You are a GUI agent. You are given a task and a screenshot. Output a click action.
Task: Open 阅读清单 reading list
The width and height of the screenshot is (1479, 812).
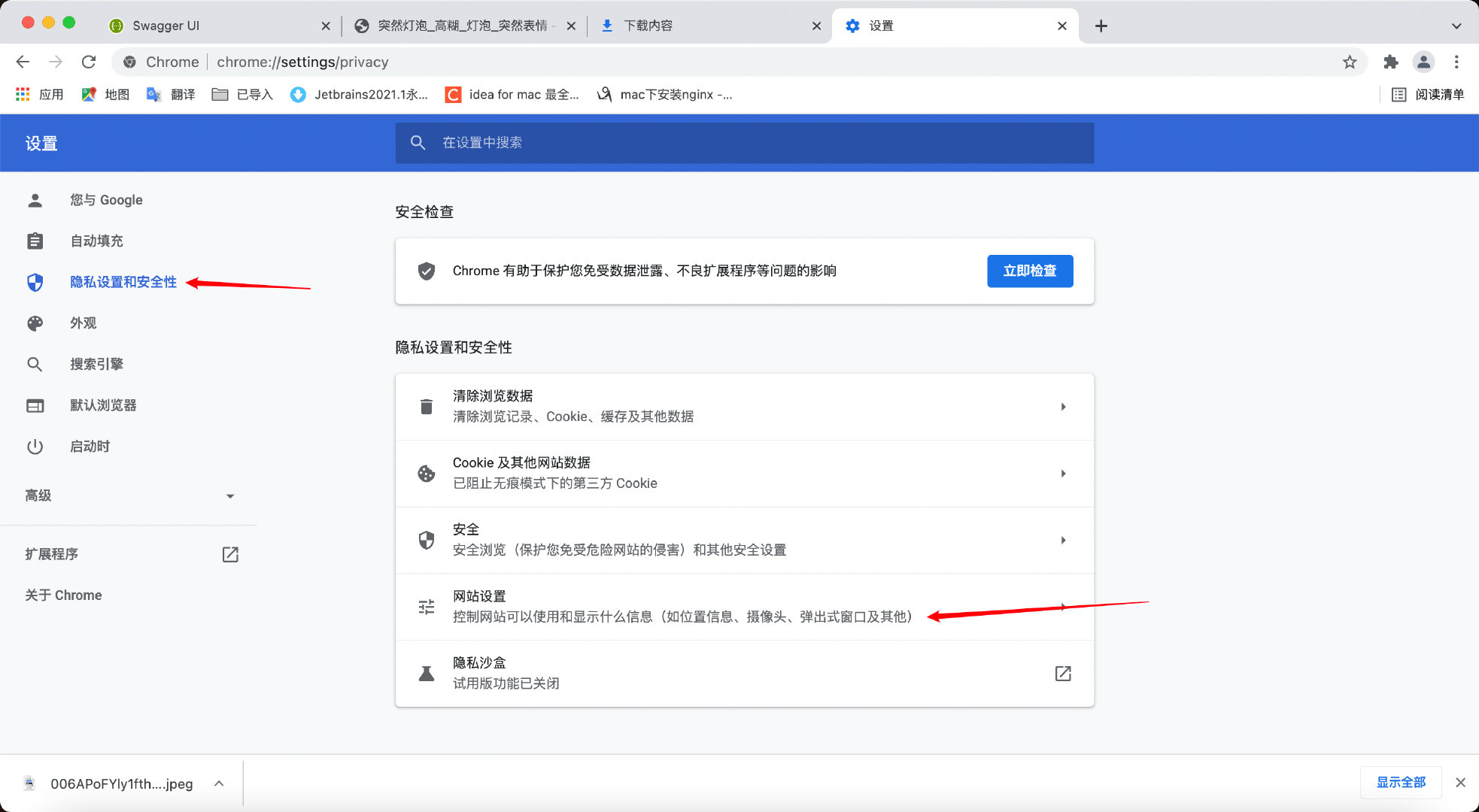[x=1428, y=95]
